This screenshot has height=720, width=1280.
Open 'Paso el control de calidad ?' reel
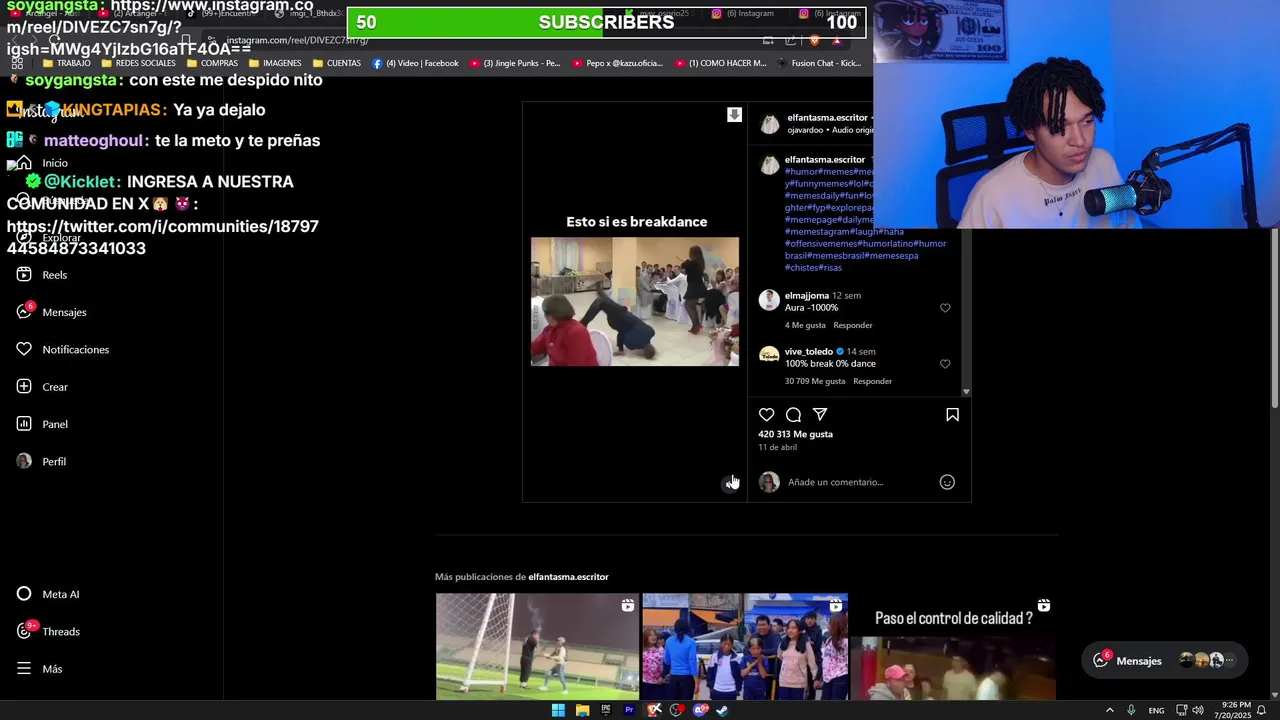[953, 646]
